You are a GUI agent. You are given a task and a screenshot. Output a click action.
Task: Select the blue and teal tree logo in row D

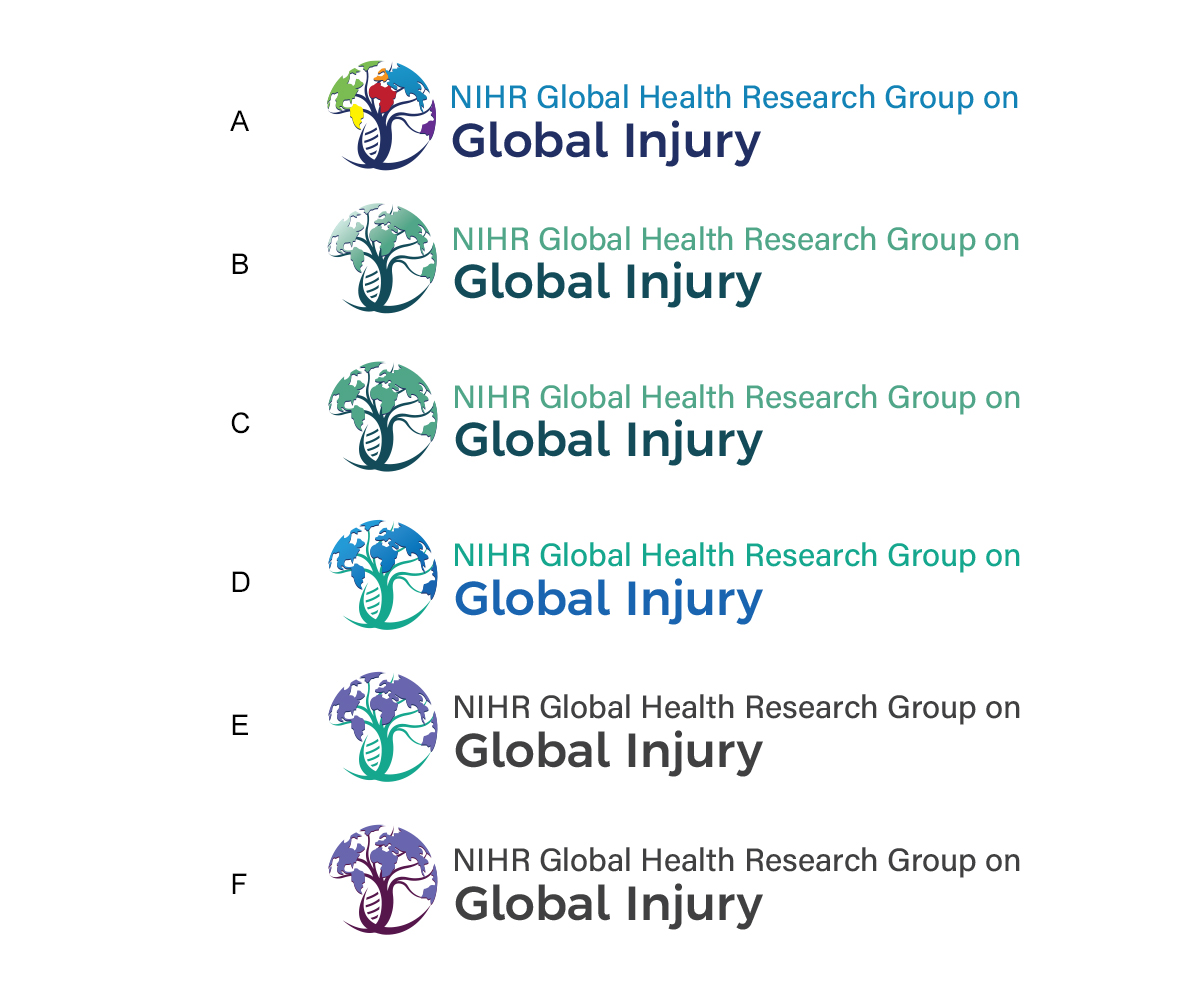pos(383,574)
